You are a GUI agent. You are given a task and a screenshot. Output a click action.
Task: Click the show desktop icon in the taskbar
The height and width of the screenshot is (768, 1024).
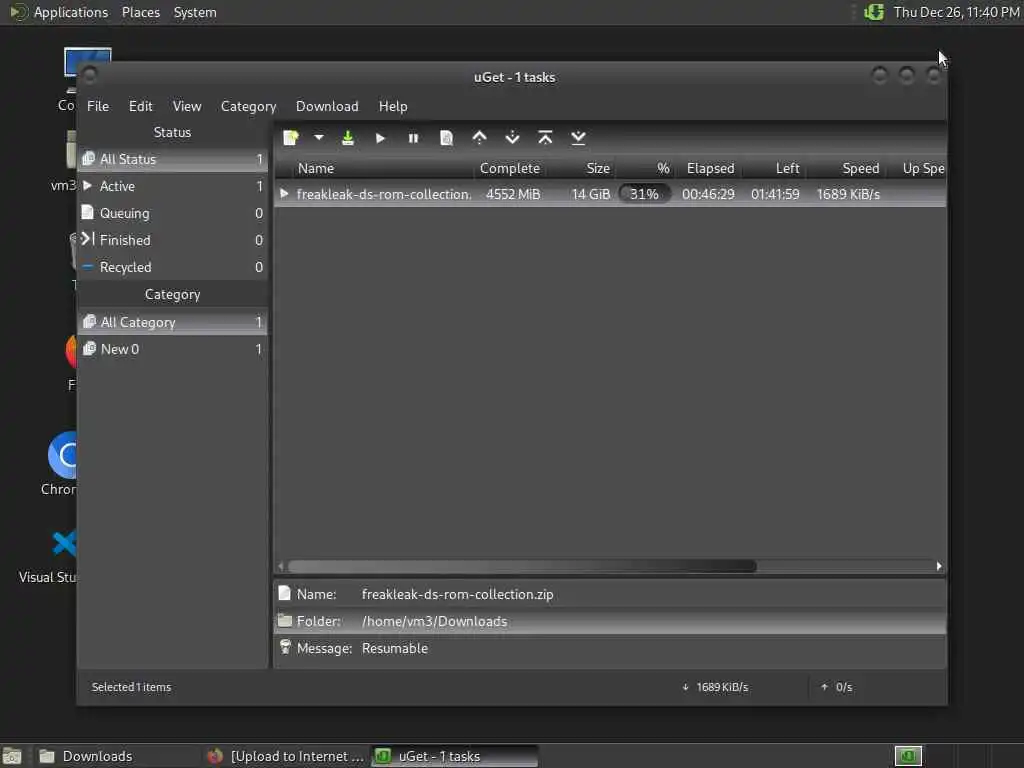[12, 756]
